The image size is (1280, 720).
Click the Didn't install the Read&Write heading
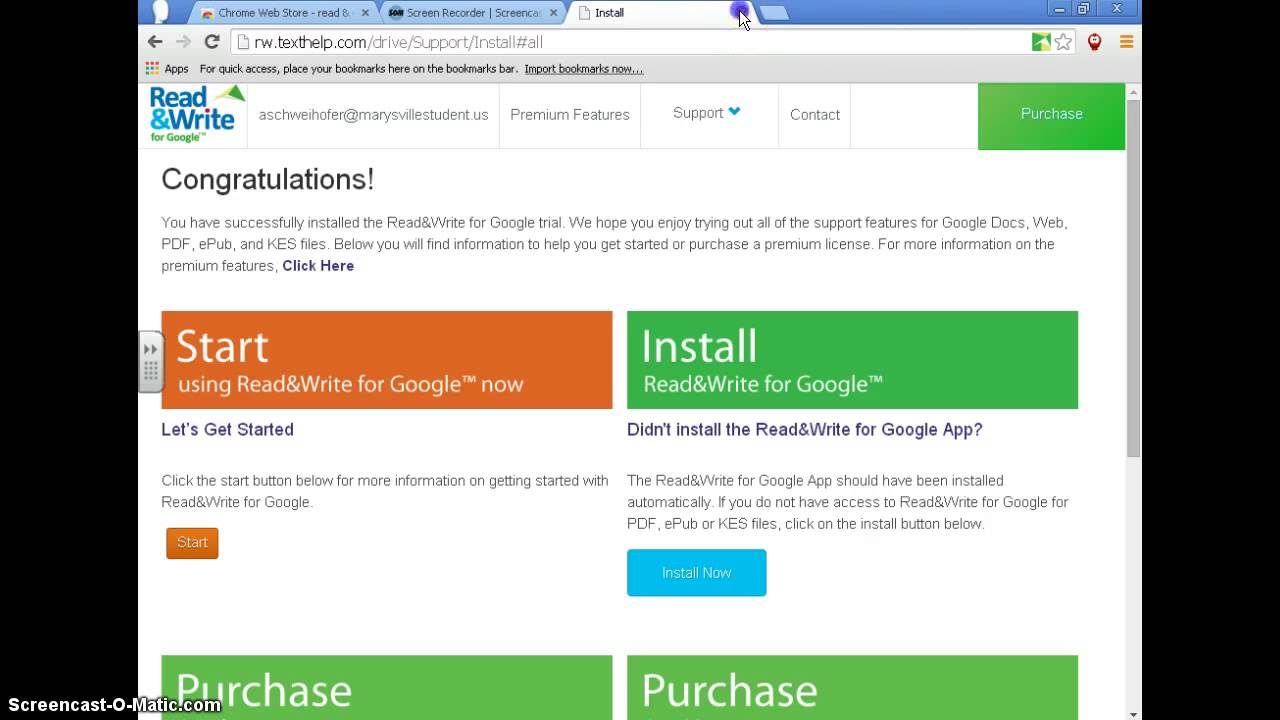[x=805, y=429]
